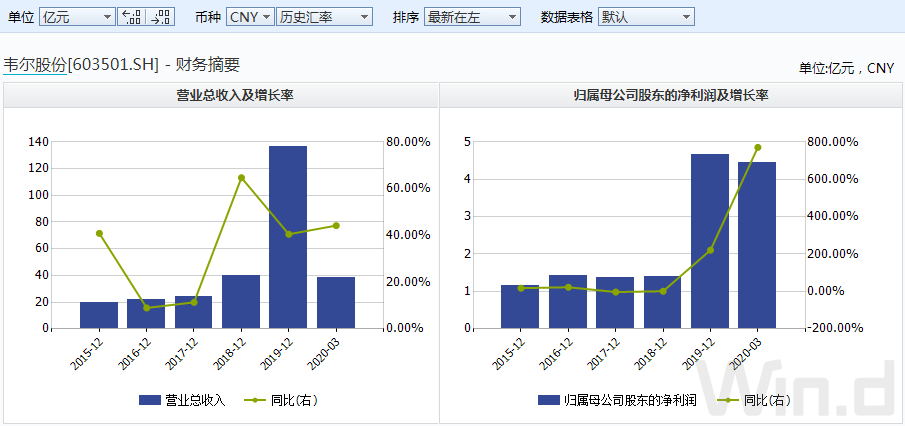Open the 韦尔股份 stock link
This screenshot has width=905, height=426.
pos(35,65)
